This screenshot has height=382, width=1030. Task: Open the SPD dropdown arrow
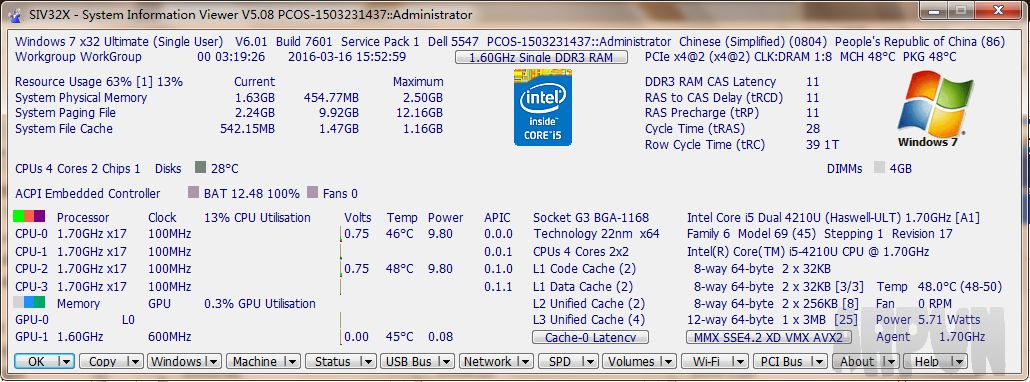pos(591,361)
